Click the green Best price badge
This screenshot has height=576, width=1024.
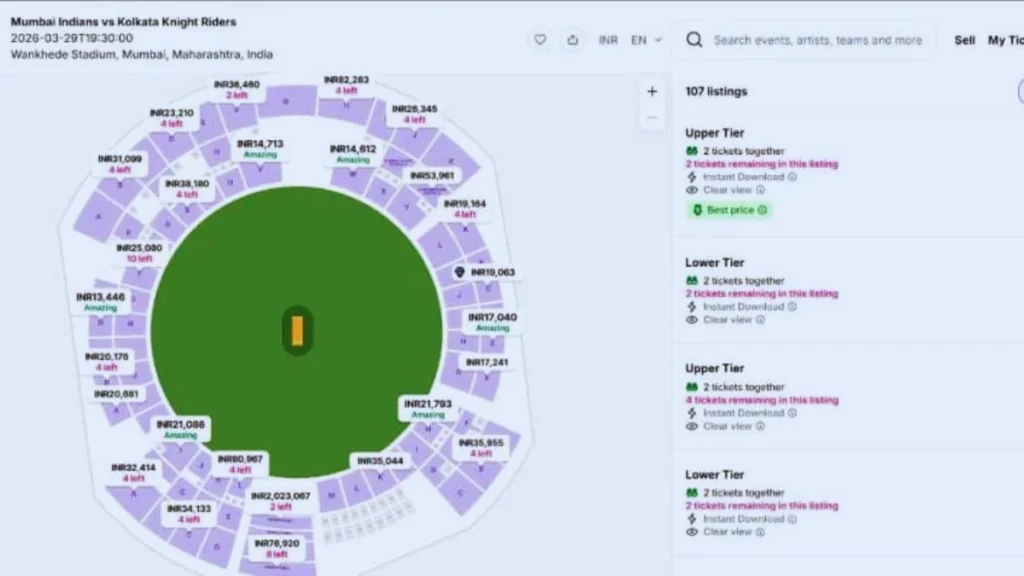click(729, 210)
